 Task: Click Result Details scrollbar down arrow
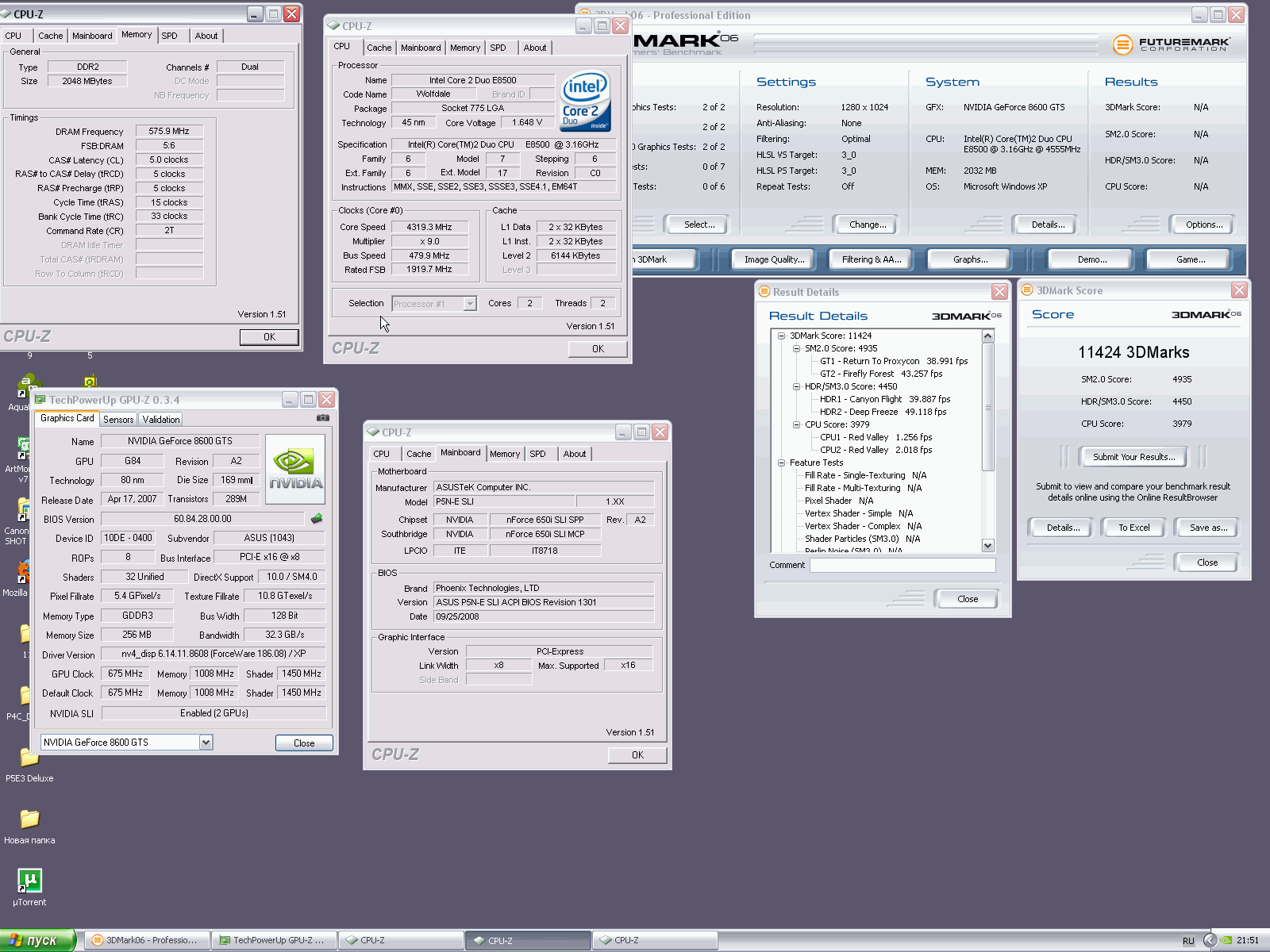[988, 545]
